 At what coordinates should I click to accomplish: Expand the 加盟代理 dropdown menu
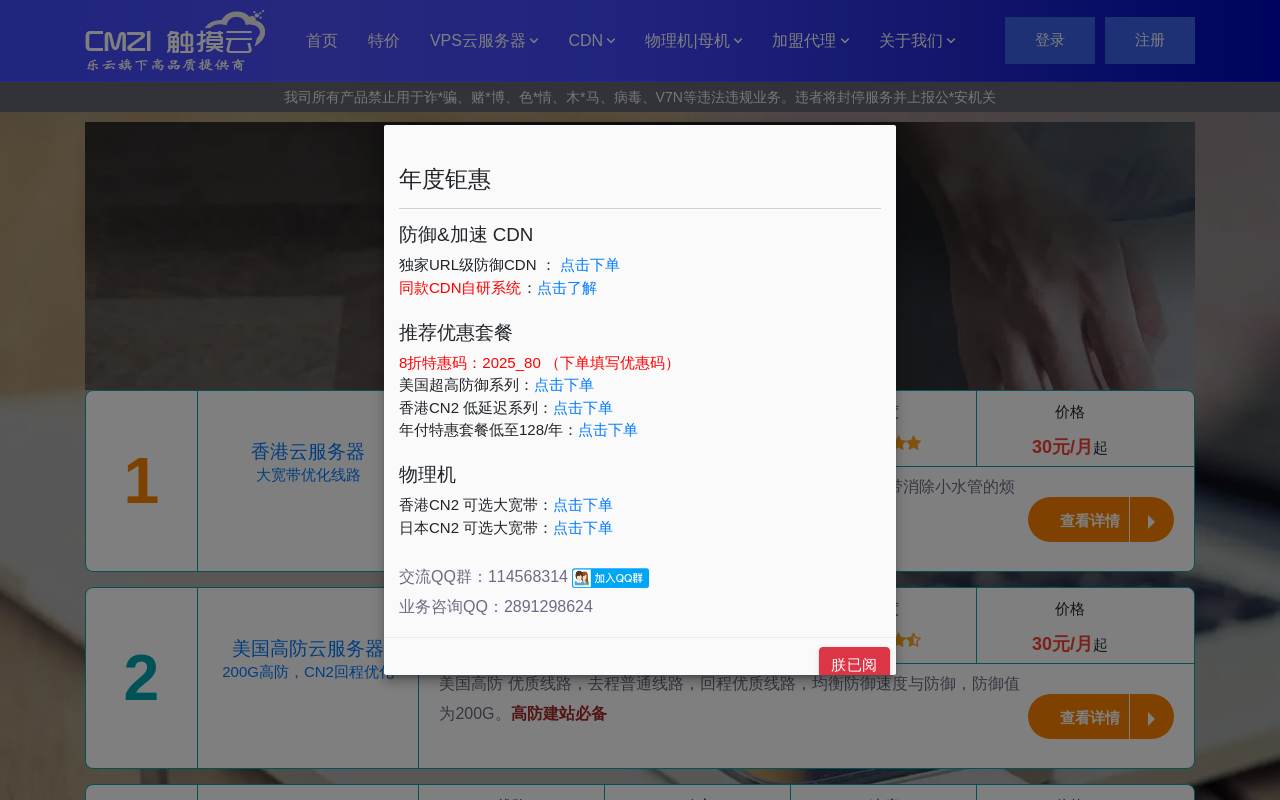coord(811,41)
